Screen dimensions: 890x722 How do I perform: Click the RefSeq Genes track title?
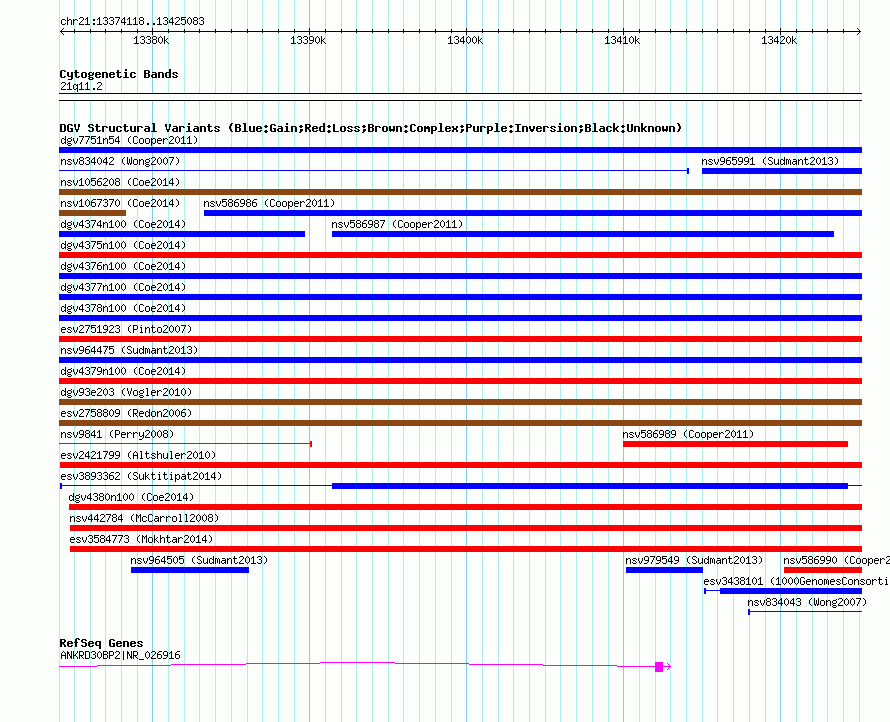coord(101,643)
